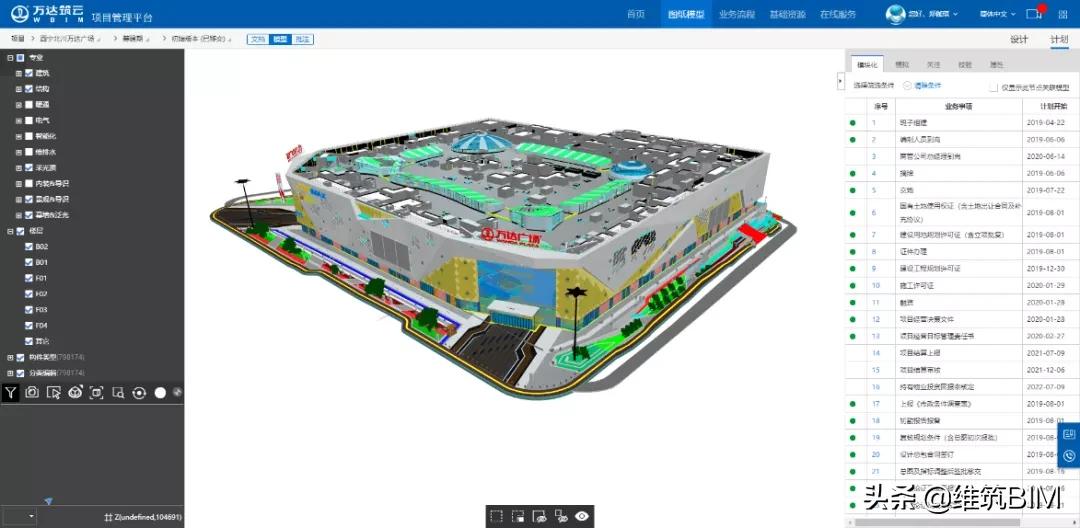Screen dimensions: 1080x528
Task: Open the app grid icon at top right
Action: [x=1063, y=14]
